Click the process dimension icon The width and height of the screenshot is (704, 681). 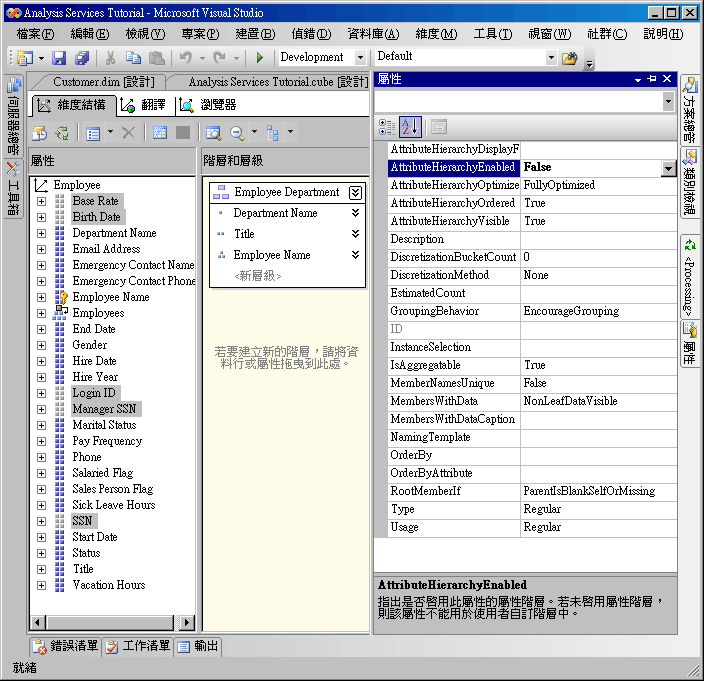tap(62, 133)
